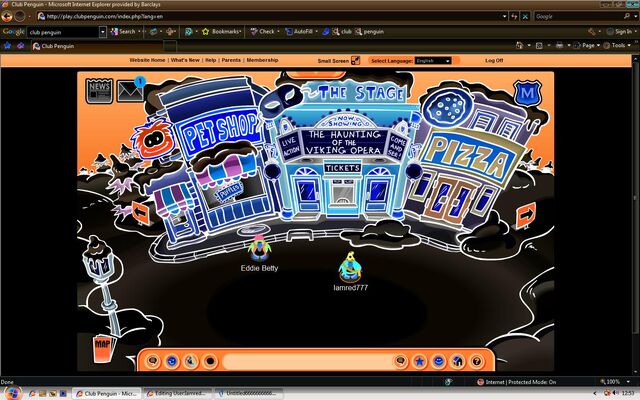Click the What's New link
This screenshot has height=400, width=640.
(185, 60)
